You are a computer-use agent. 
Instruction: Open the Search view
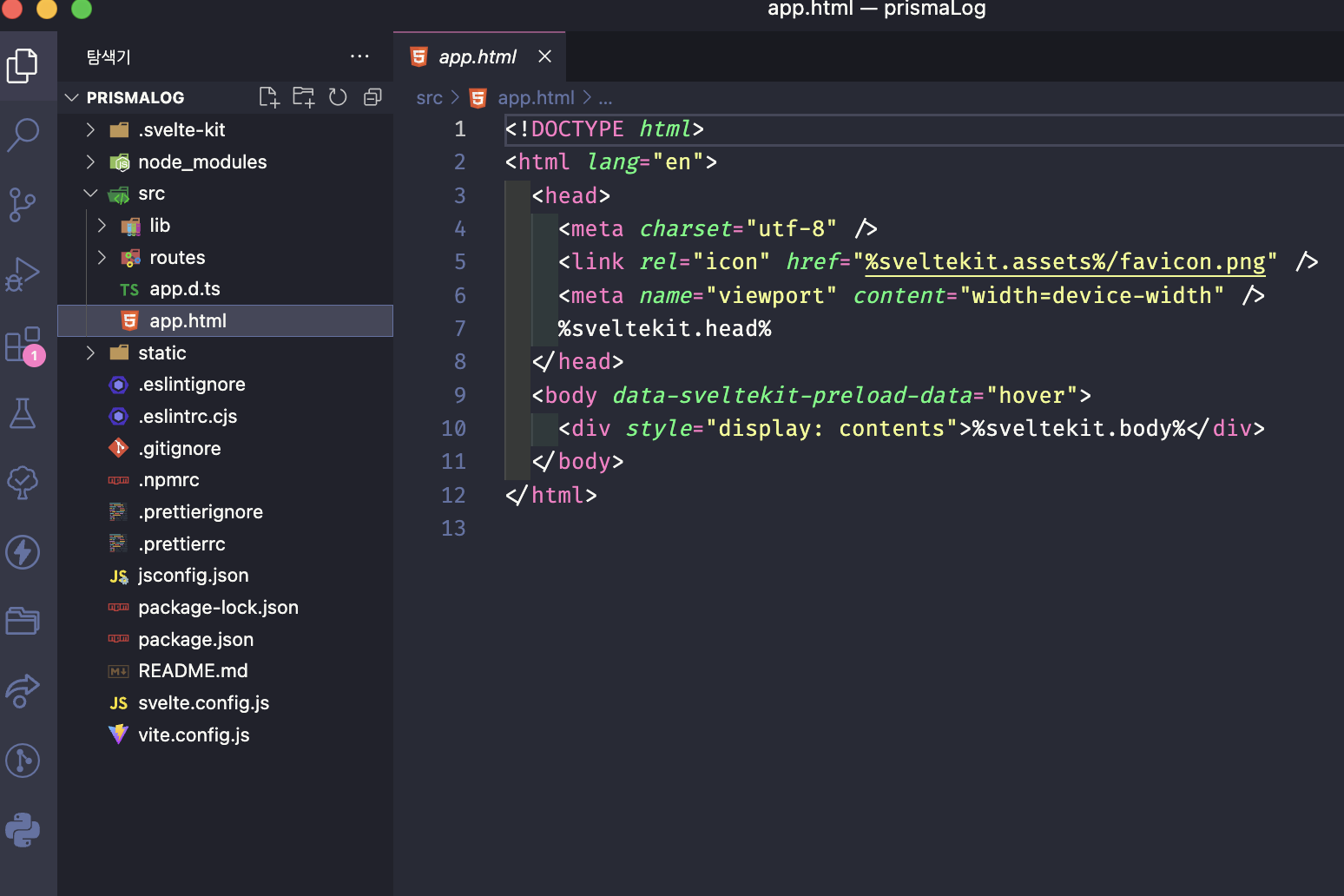tap(23, 135)
